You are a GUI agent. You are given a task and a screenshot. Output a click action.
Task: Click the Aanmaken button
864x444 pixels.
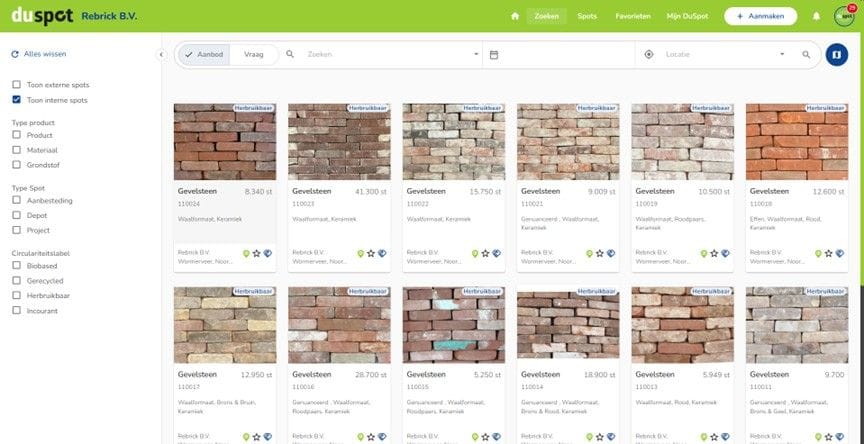[760, 16]
